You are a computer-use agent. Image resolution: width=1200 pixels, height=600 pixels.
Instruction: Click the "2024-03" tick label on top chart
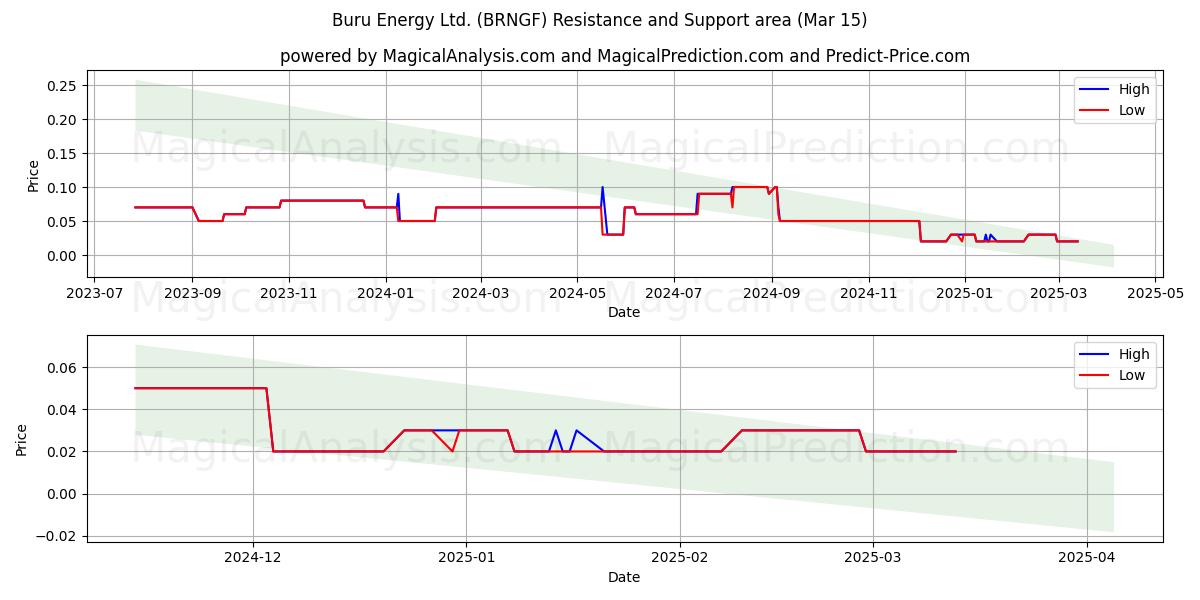pos(480,294)
